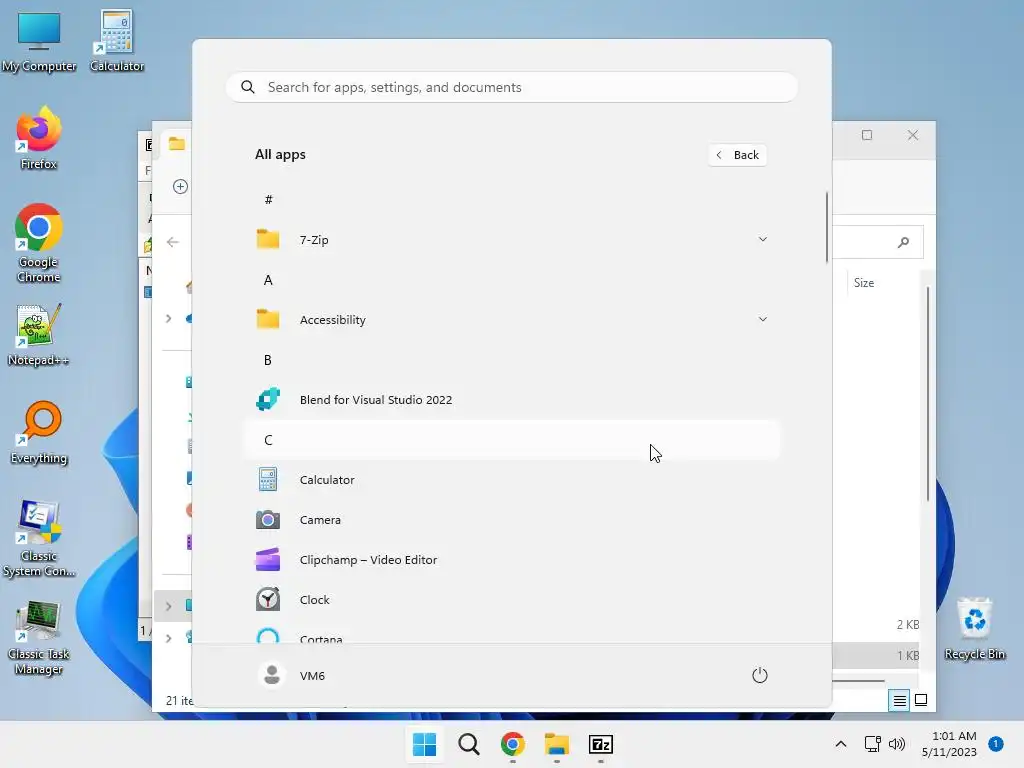Select the Google Chrome desktop shortcut
Image resolution: width=1024 pixels, height=768 pixels.
click(x=39, y=244)
